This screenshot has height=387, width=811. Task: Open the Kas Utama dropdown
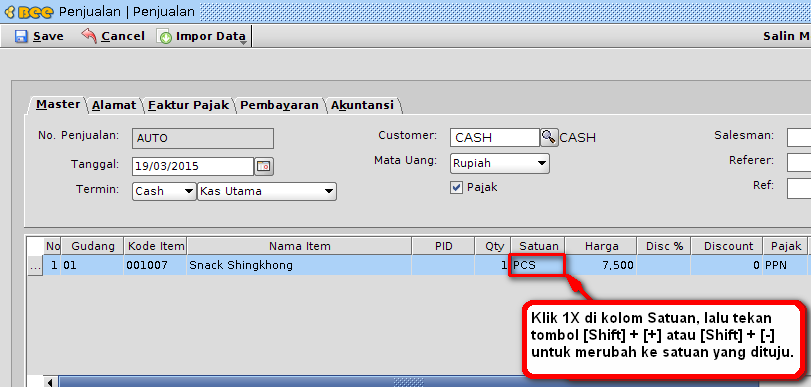coord(267,191)
